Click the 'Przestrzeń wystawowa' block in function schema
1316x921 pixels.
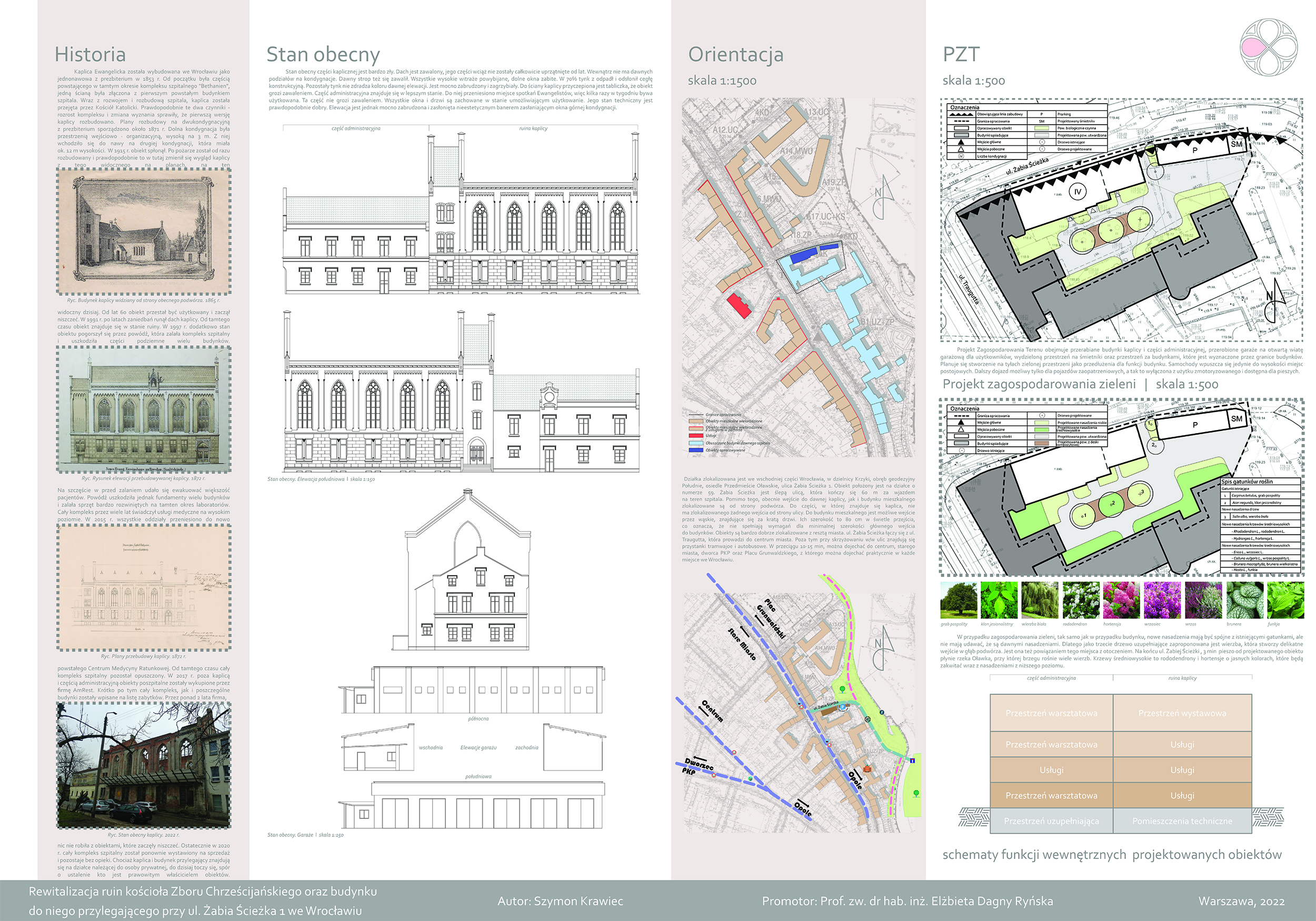(1182, 713)
